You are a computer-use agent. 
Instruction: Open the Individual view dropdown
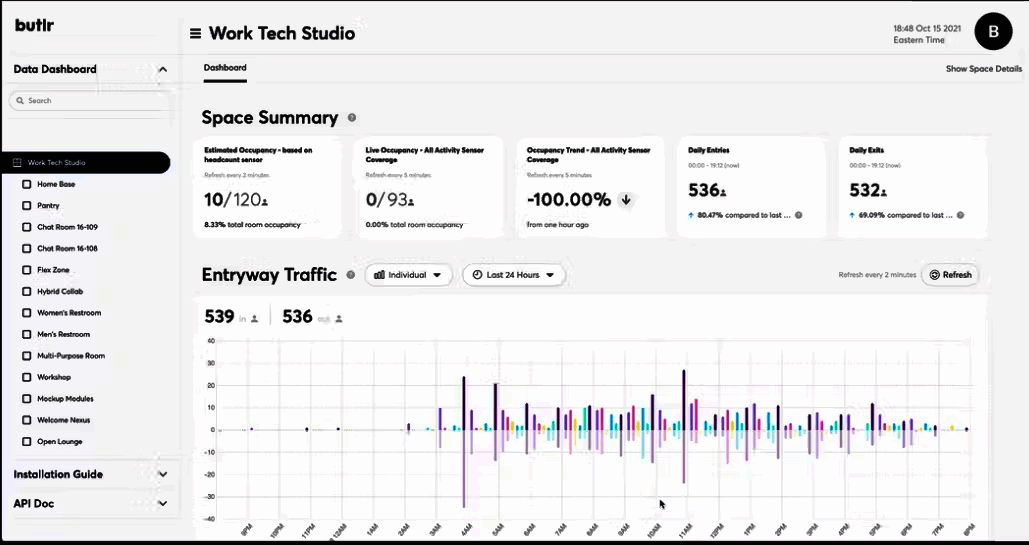pyautogui.click(x=408, y=275)
